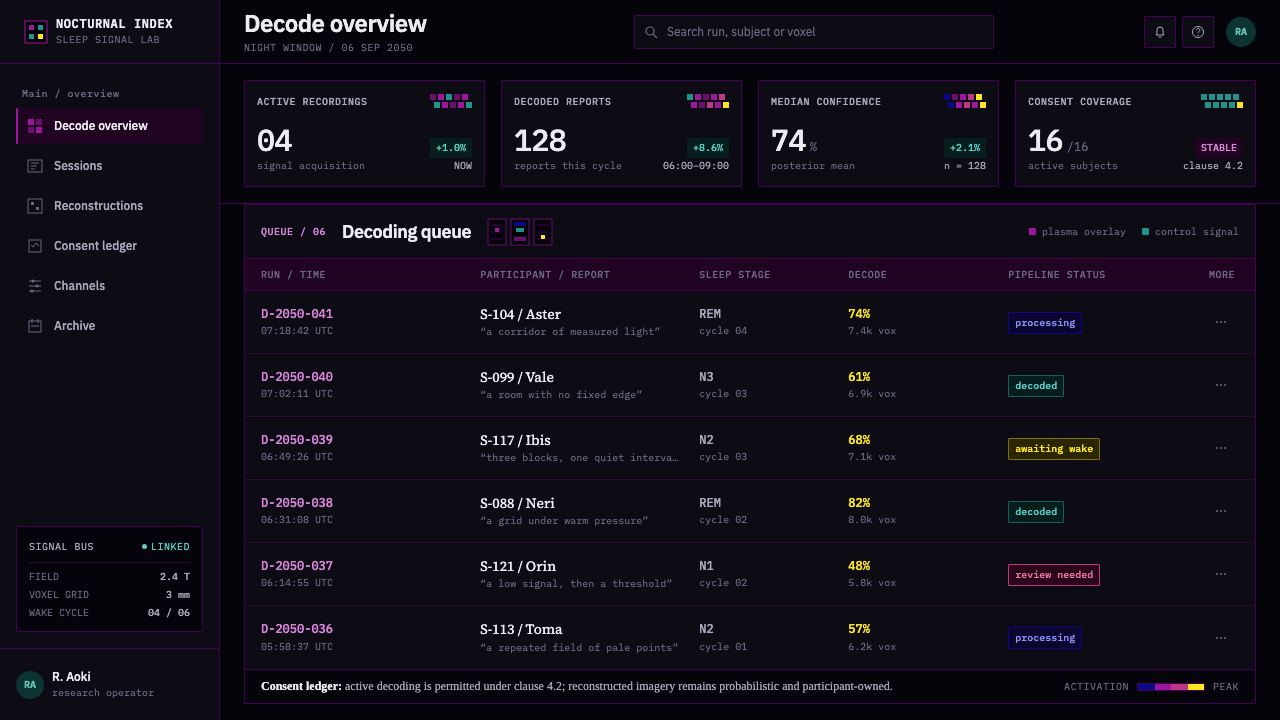Screen dimensions: 1280x720
Task: Go to Sessions page
Action: pyautogui.click(x=110, y=166)
